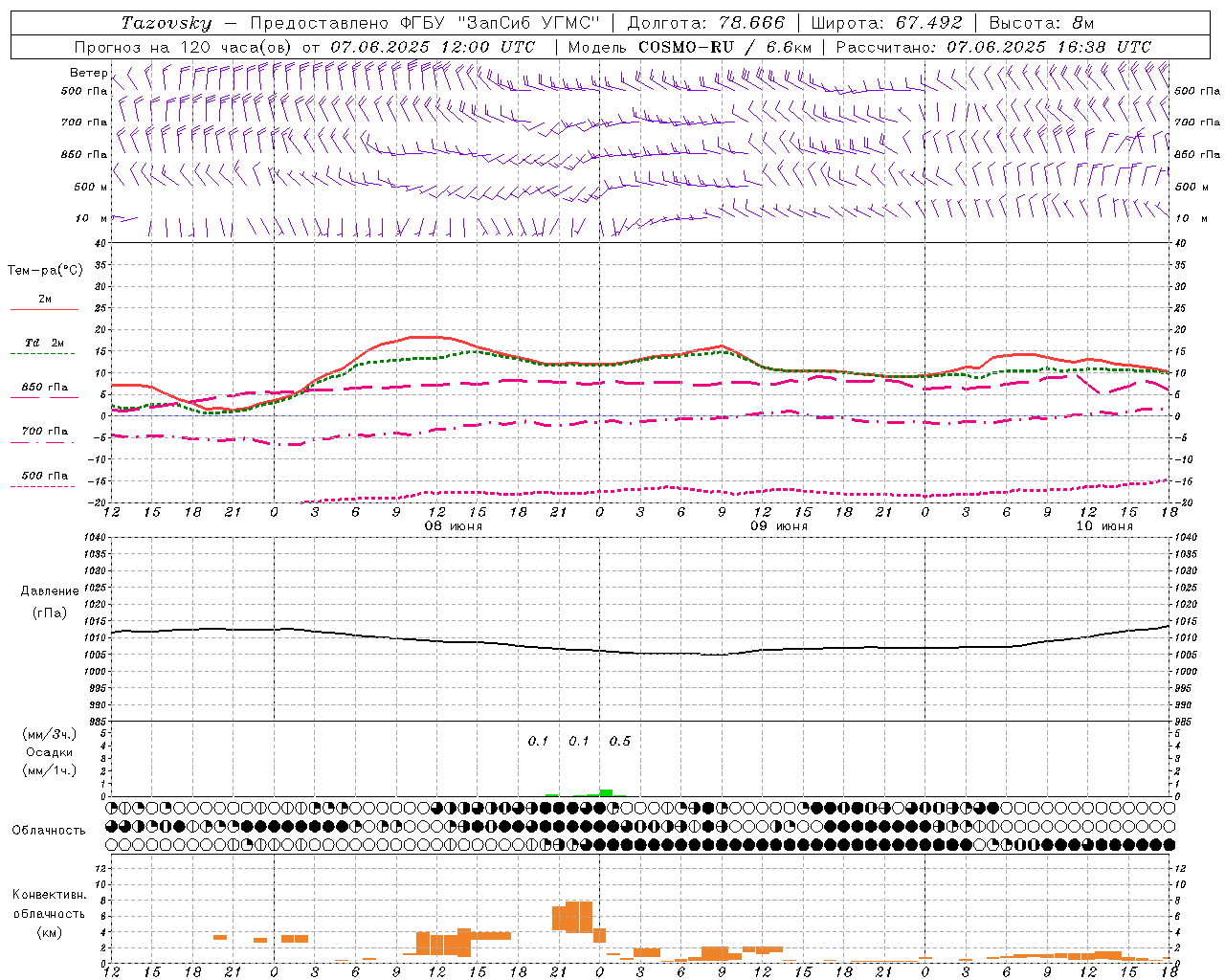Click the "Конвективн." convective cloud label

click(x=50, y=895)
